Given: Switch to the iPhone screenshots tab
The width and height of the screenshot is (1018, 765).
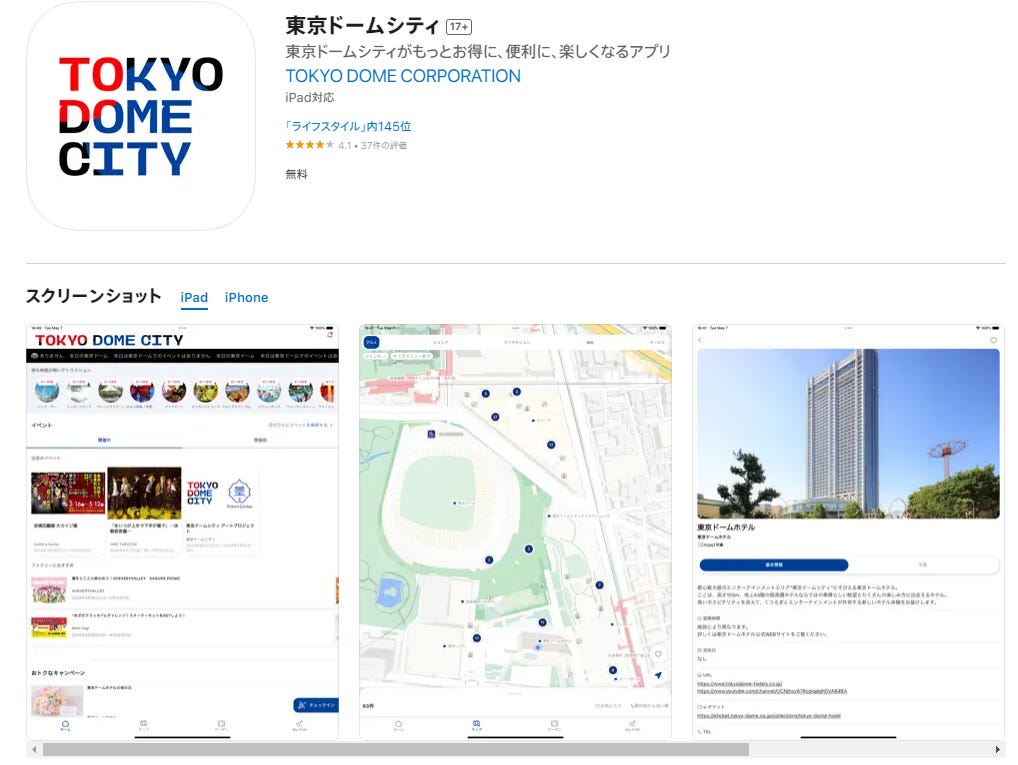Looking at the screenshot, I should point(246,297).
